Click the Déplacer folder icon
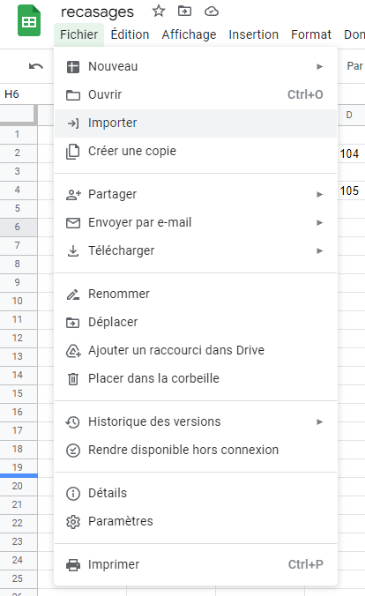 click(73, 323)
